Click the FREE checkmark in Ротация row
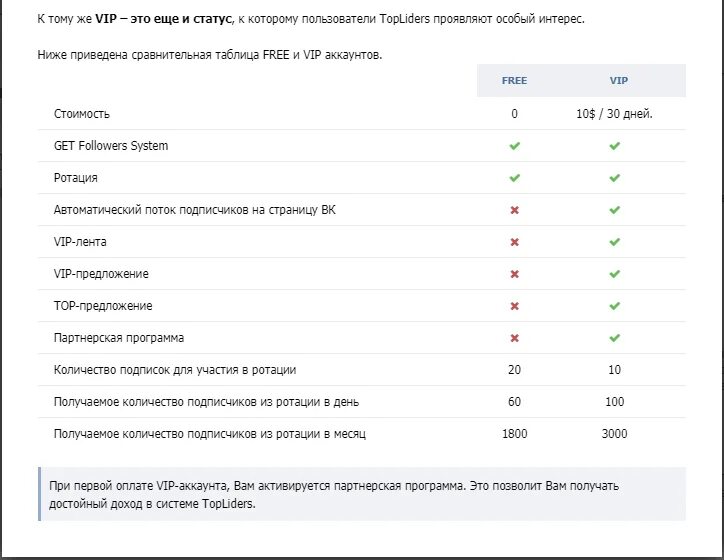The height and width of the screenshot is (560, 724). coord(514,178)
